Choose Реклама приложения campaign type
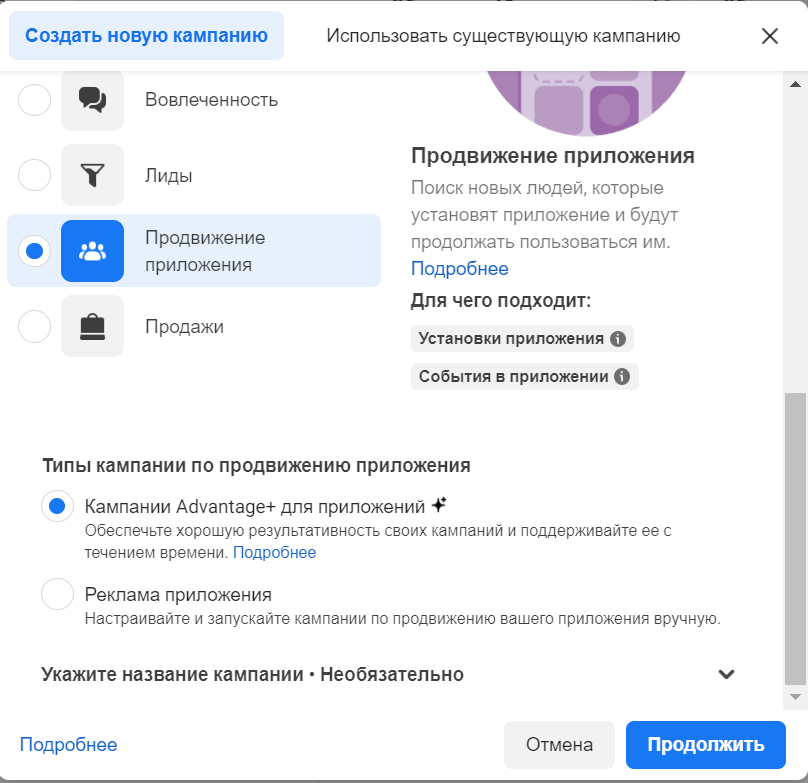Viewport: 808px width, 783px height. [58, 594]
